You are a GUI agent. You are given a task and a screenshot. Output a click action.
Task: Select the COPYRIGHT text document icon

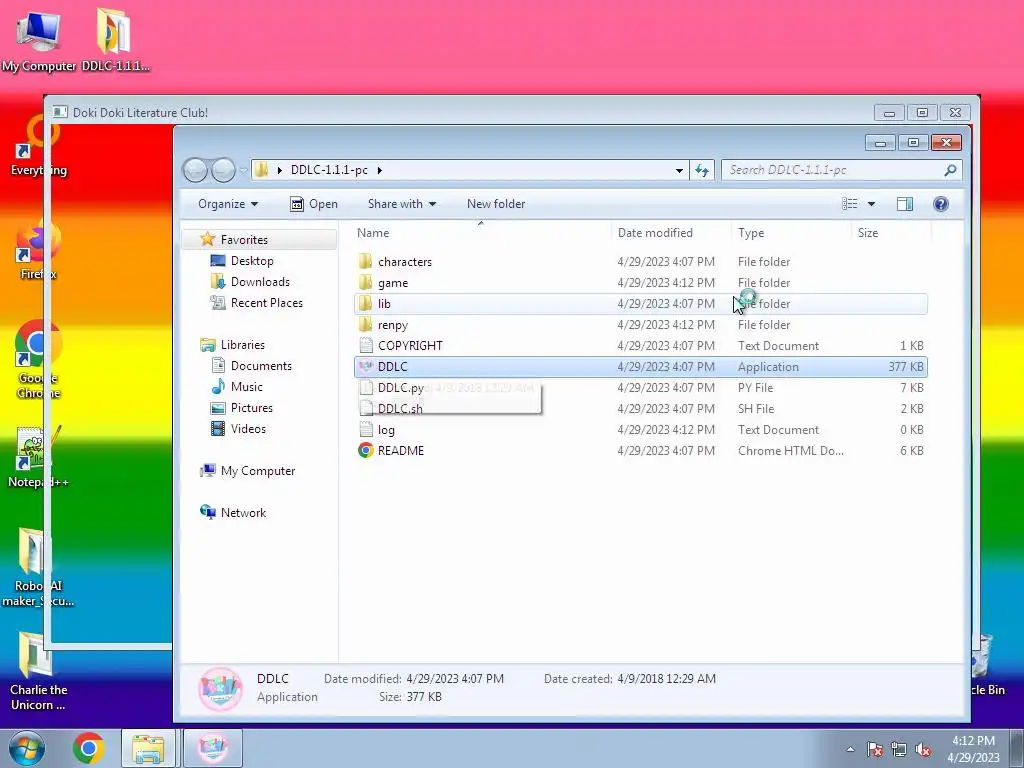click(366, 345)
